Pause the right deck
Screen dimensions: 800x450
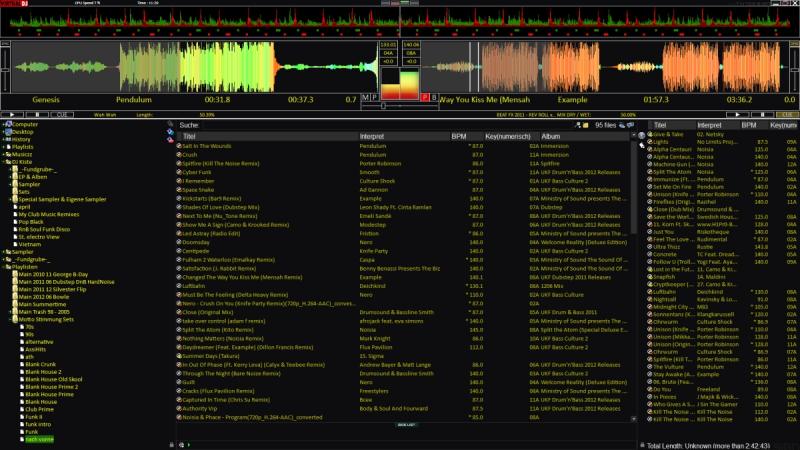click(762, 115)
